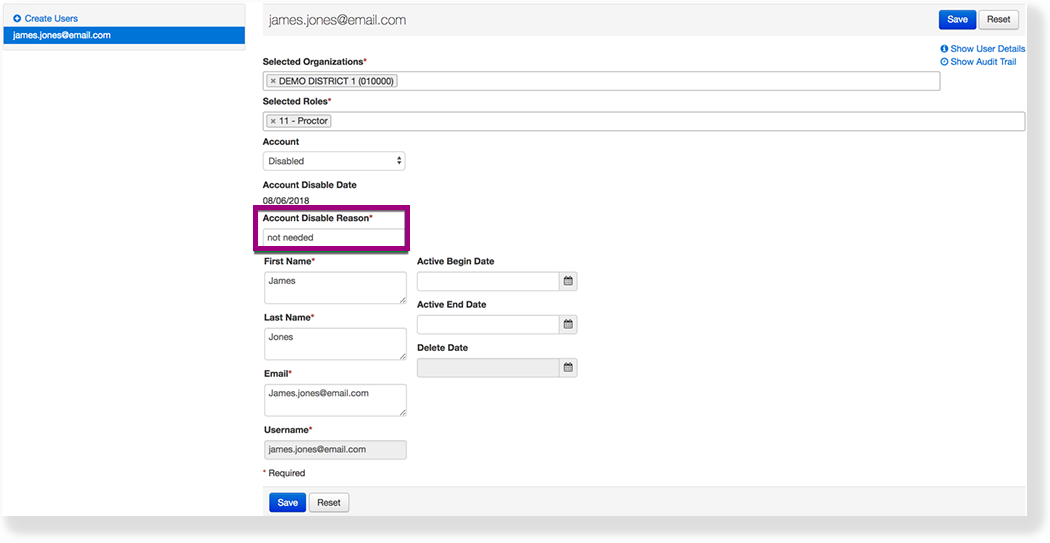Click the Delete Date calendar icon
Image resolution: width=1050 pixels, height=543 pixels.
pos(568,368)
